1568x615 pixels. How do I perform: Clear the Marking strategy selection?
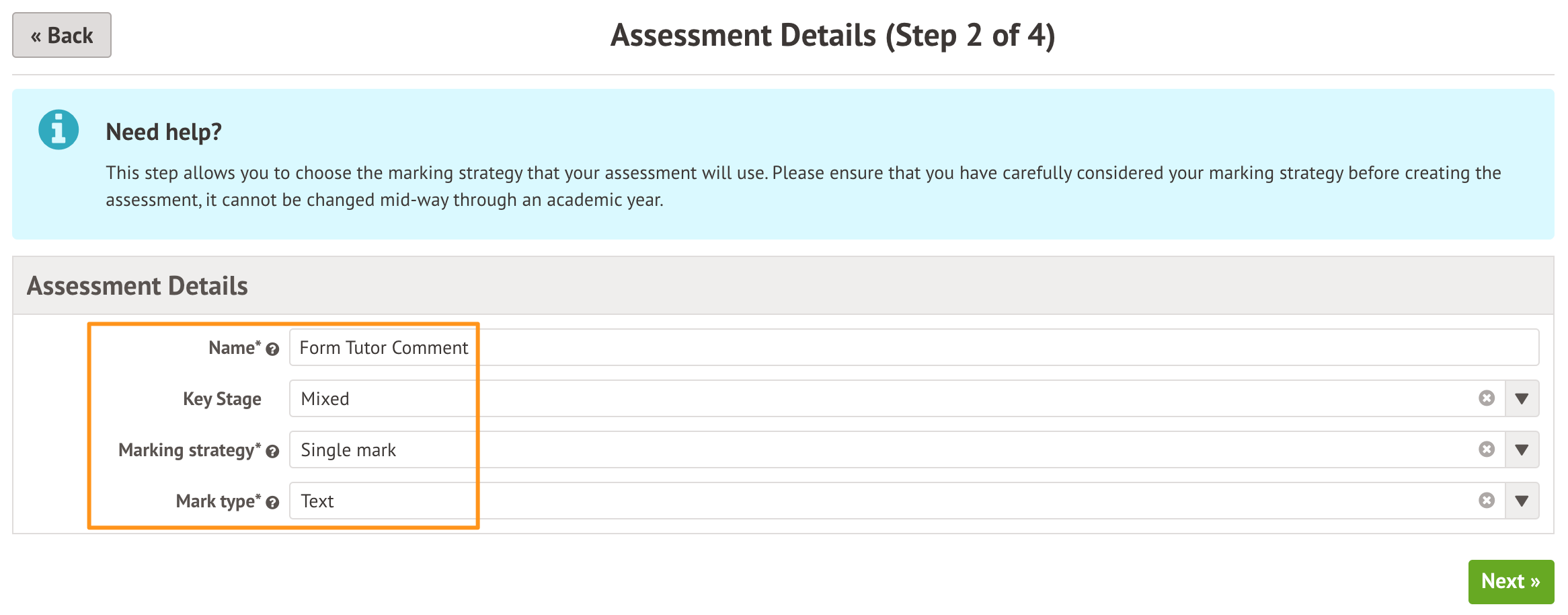tap(1487, 449)
